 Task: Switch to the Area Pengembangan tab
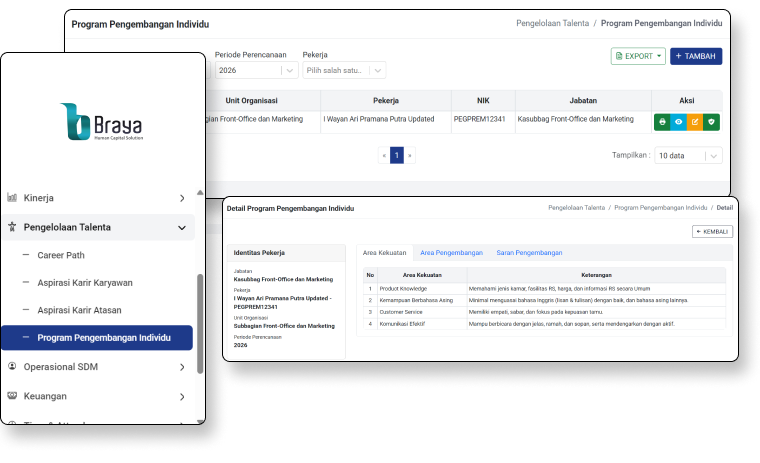[x=451, y=253]
